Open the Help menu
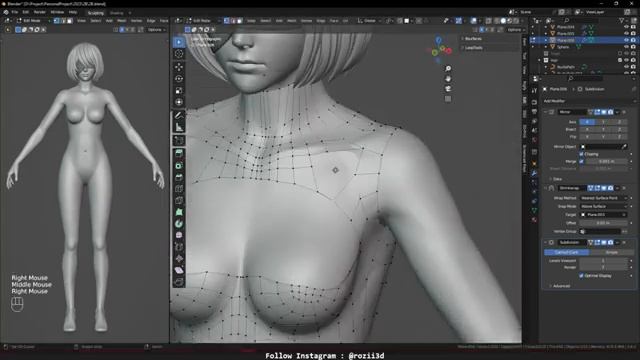This screenshot has width=640, height=360. pyautogui.click(x=73, y=12)
